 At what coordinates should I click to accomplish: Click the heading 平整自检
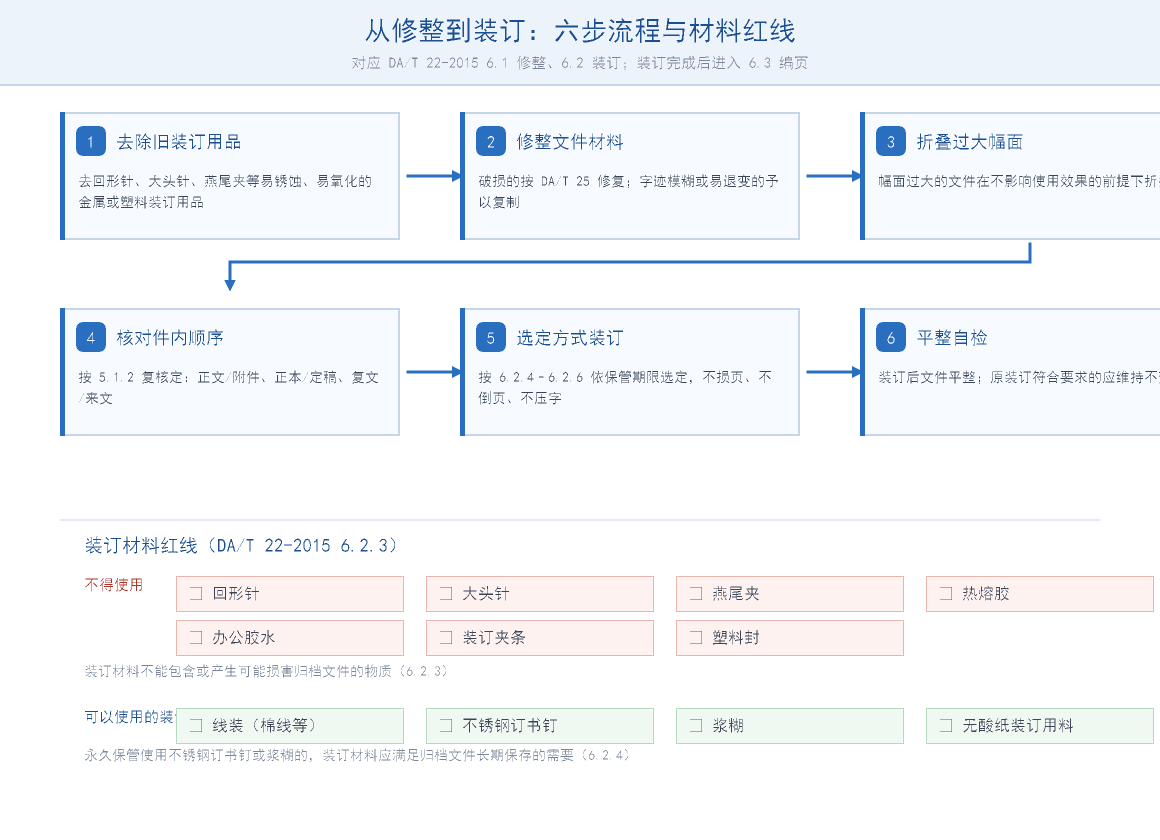[x=952, y=338]
